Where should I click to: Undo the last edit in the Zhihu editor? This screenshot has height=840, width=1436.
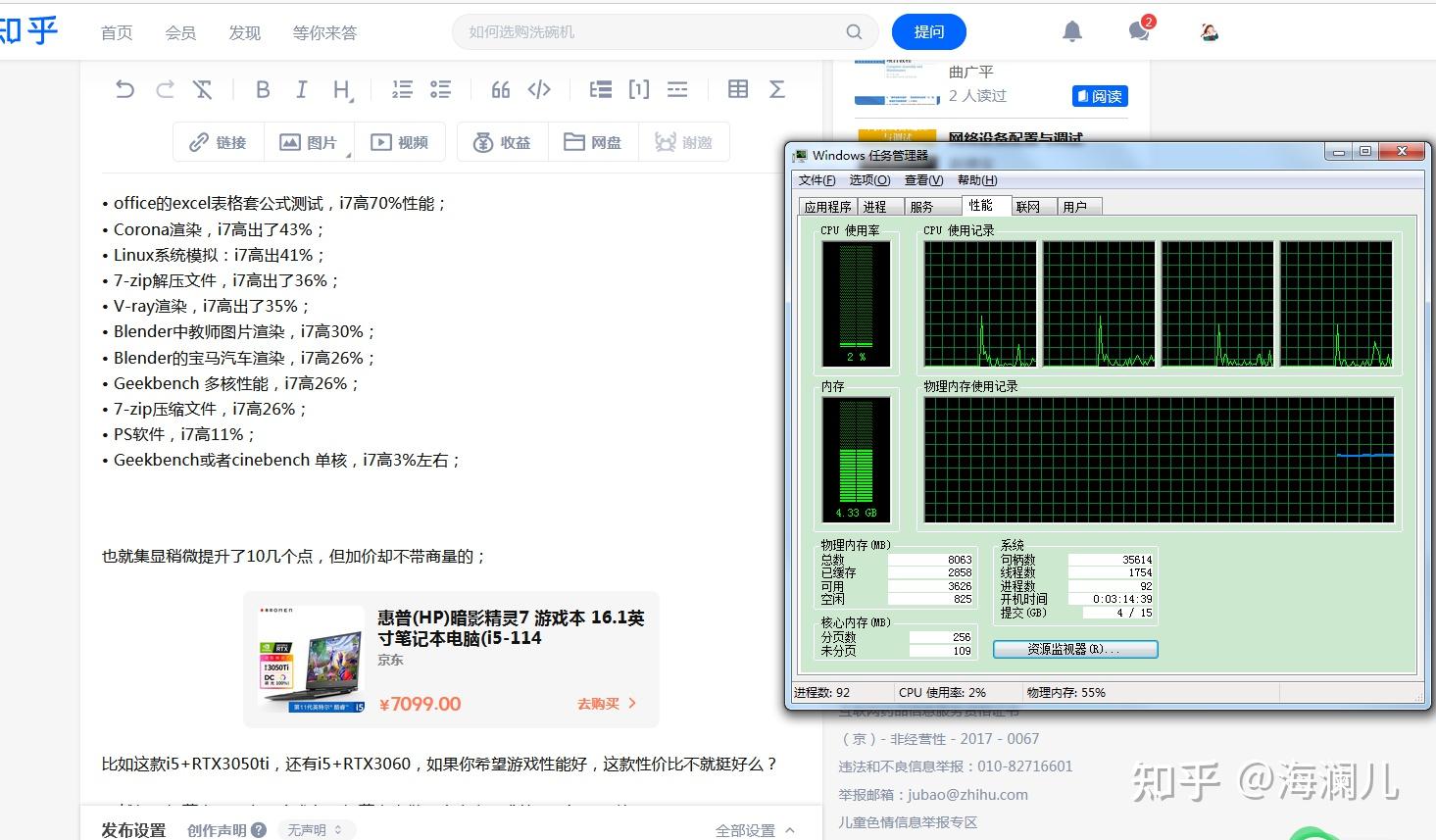pyautogui.click(x=124, y=89)
